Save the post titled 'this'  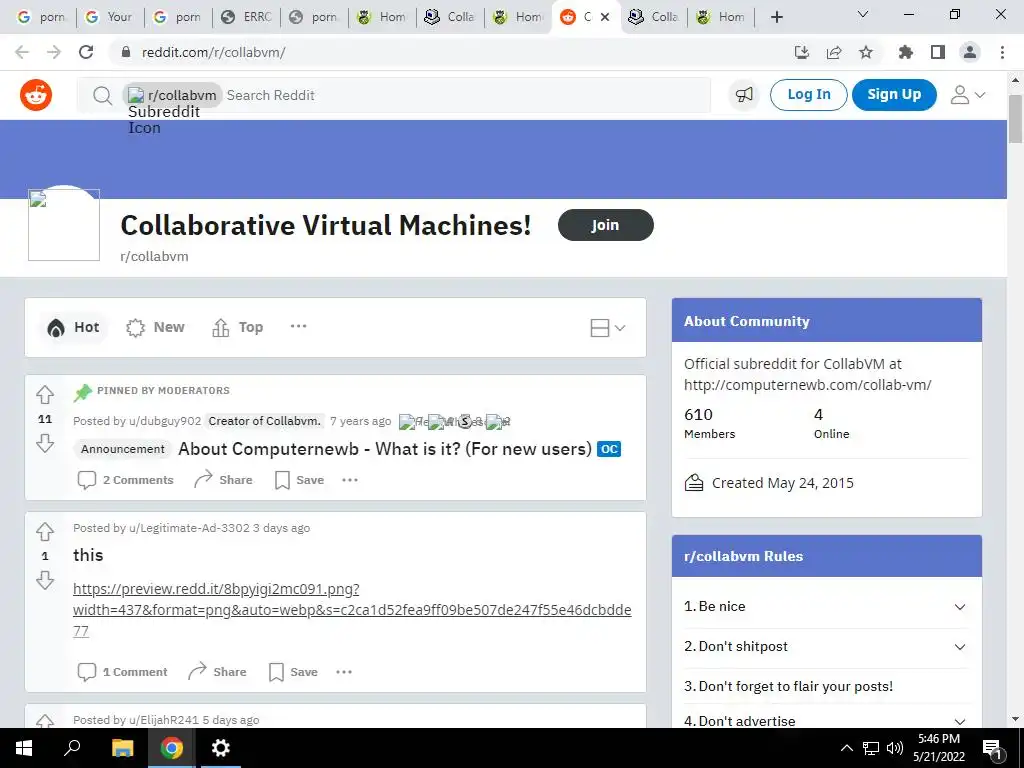293,672
